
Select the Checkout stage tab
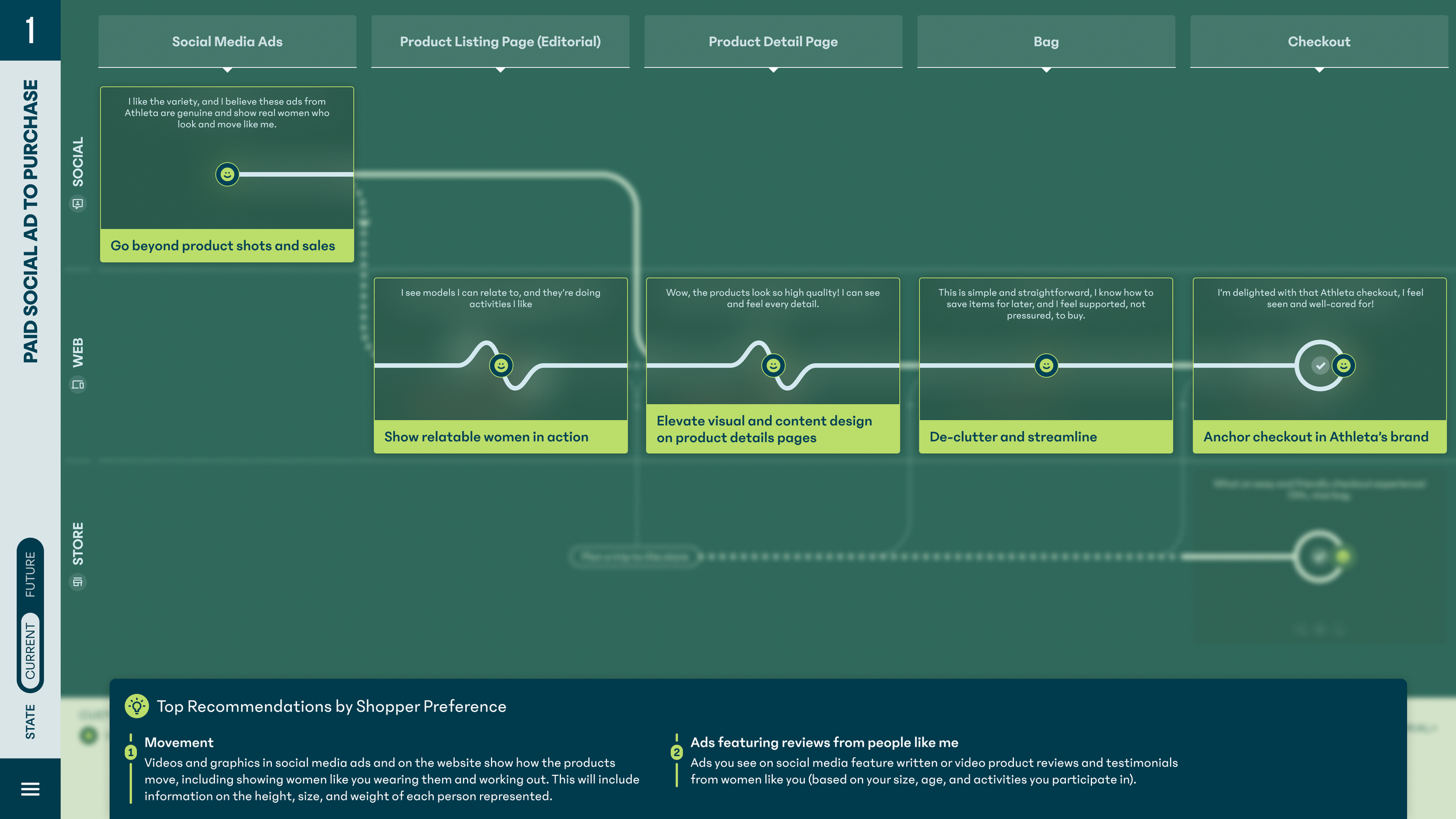click(1319, 41)
